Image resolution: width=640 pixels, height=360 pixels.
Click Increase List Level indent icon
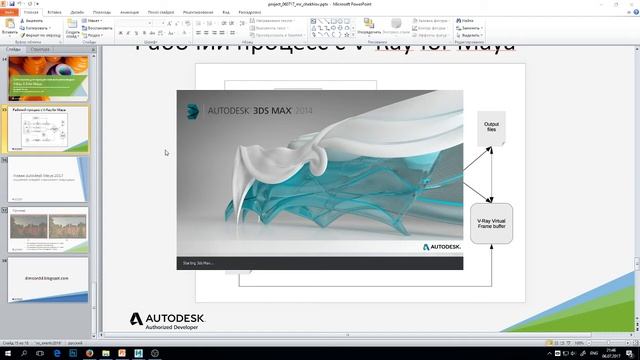pyautogui.click(x=231, y=23)
